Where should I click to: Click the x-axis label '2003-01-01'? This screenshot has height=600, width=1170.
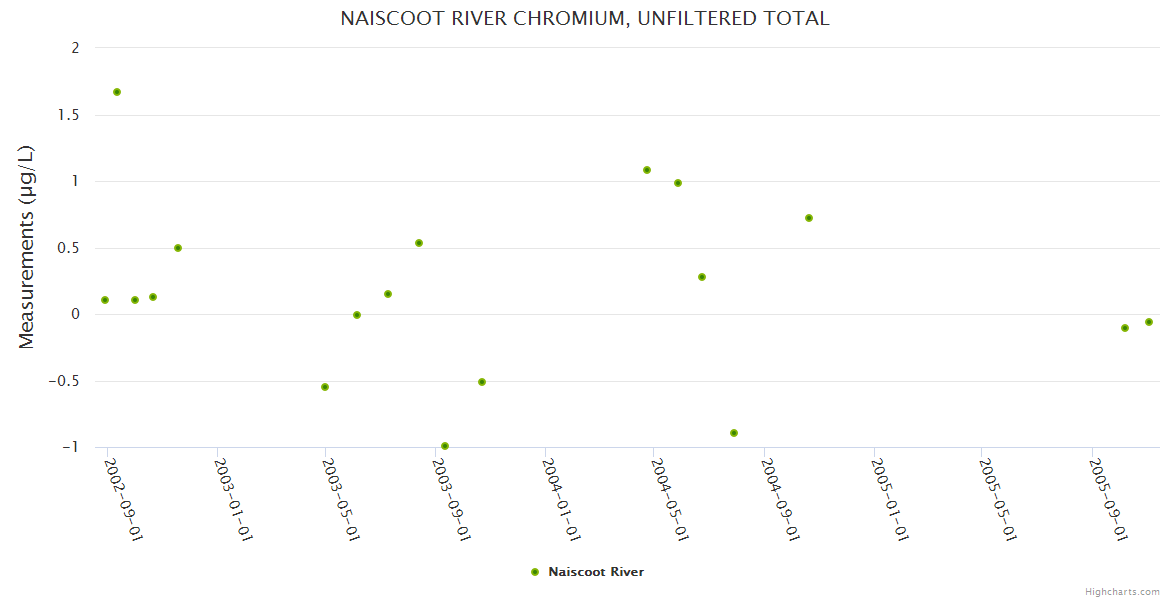pyautogui.click(x=232, y=499)
